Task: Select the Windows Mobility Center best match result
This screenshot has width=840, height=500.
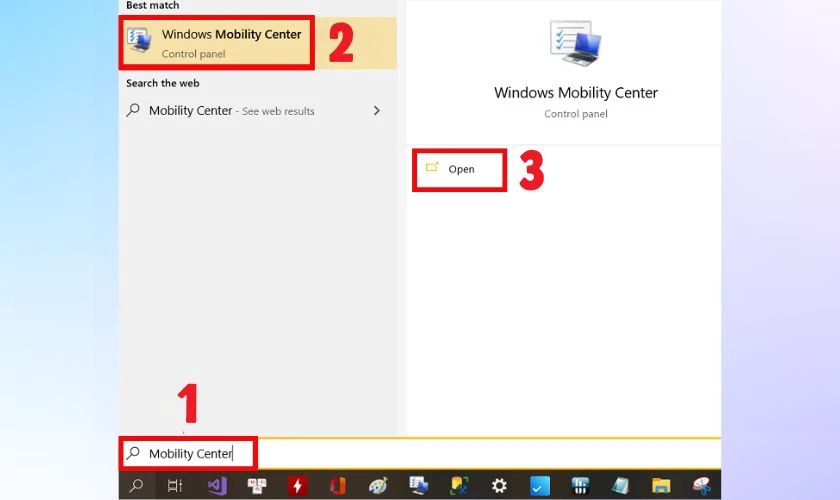Action: (258, 43)
